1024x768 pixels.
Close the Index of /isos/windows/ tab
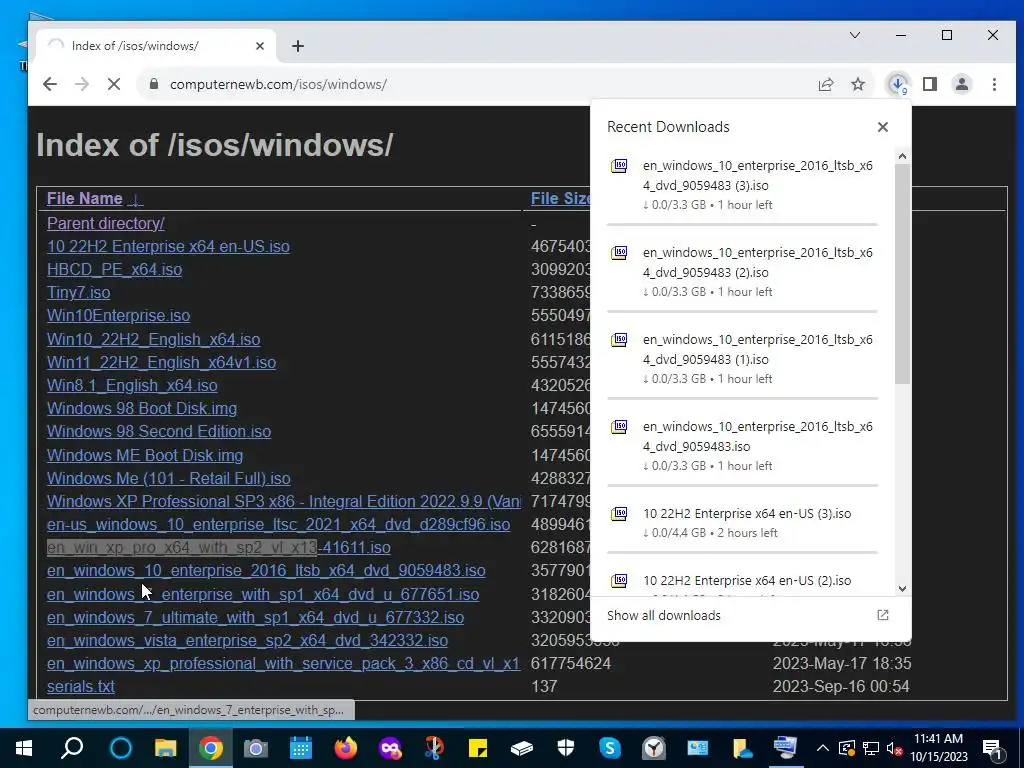[260, 46]
